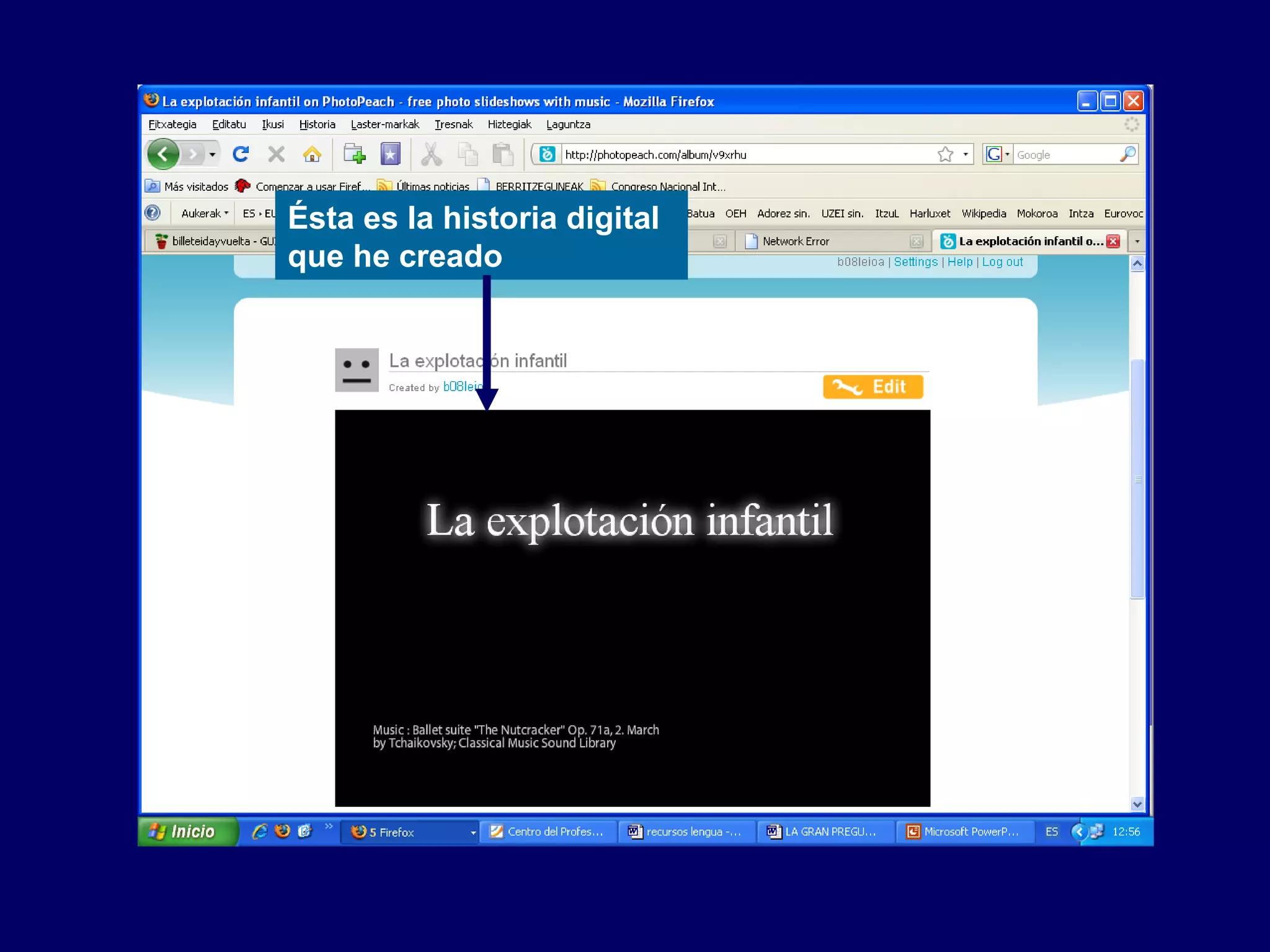Click the Adorez sin. toolbar link
Viewport: 1270px width, 952px height.
coord(783,213)
